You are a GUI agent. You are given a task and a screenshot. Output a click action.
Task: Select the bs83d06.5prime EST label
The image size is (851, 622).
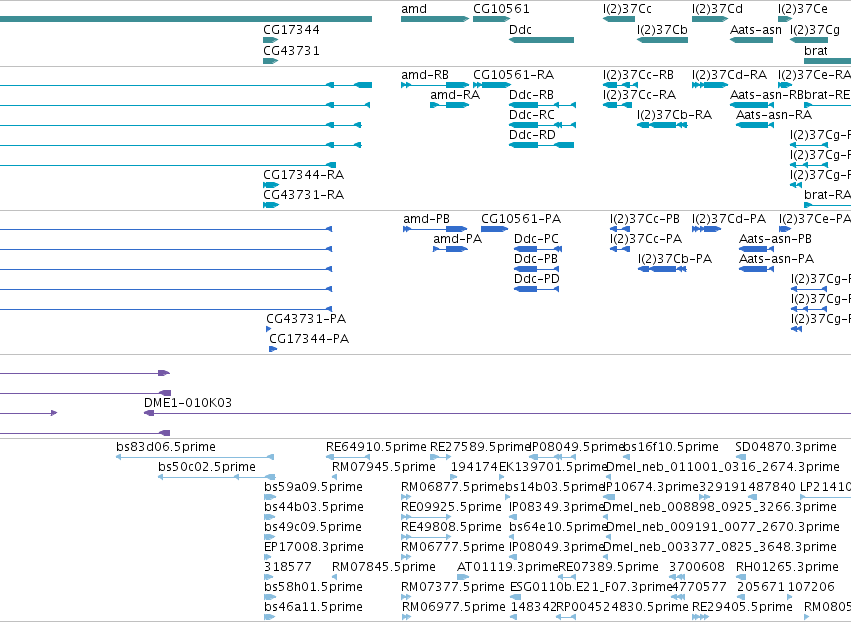166,447
